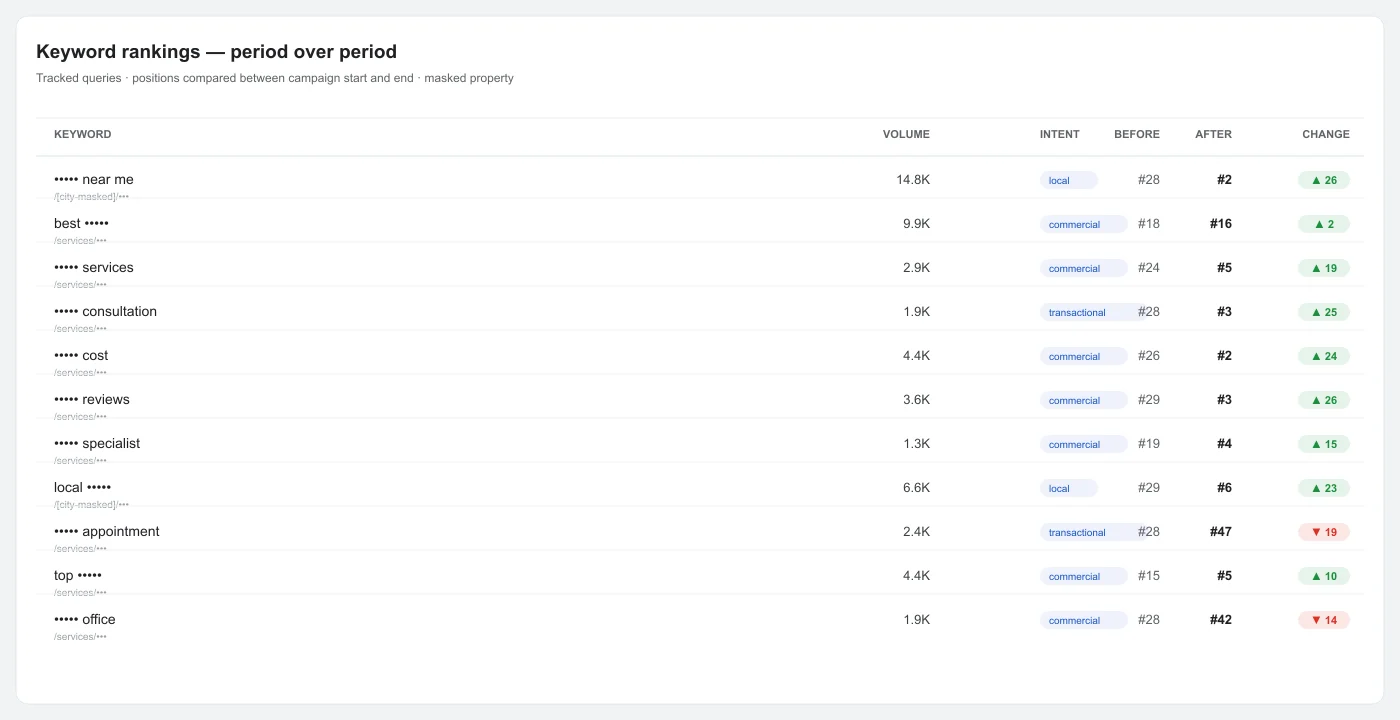This screenshot has height=720, width=1400.
Task: Click the CHANGE column header
Action: [1326, 134]
